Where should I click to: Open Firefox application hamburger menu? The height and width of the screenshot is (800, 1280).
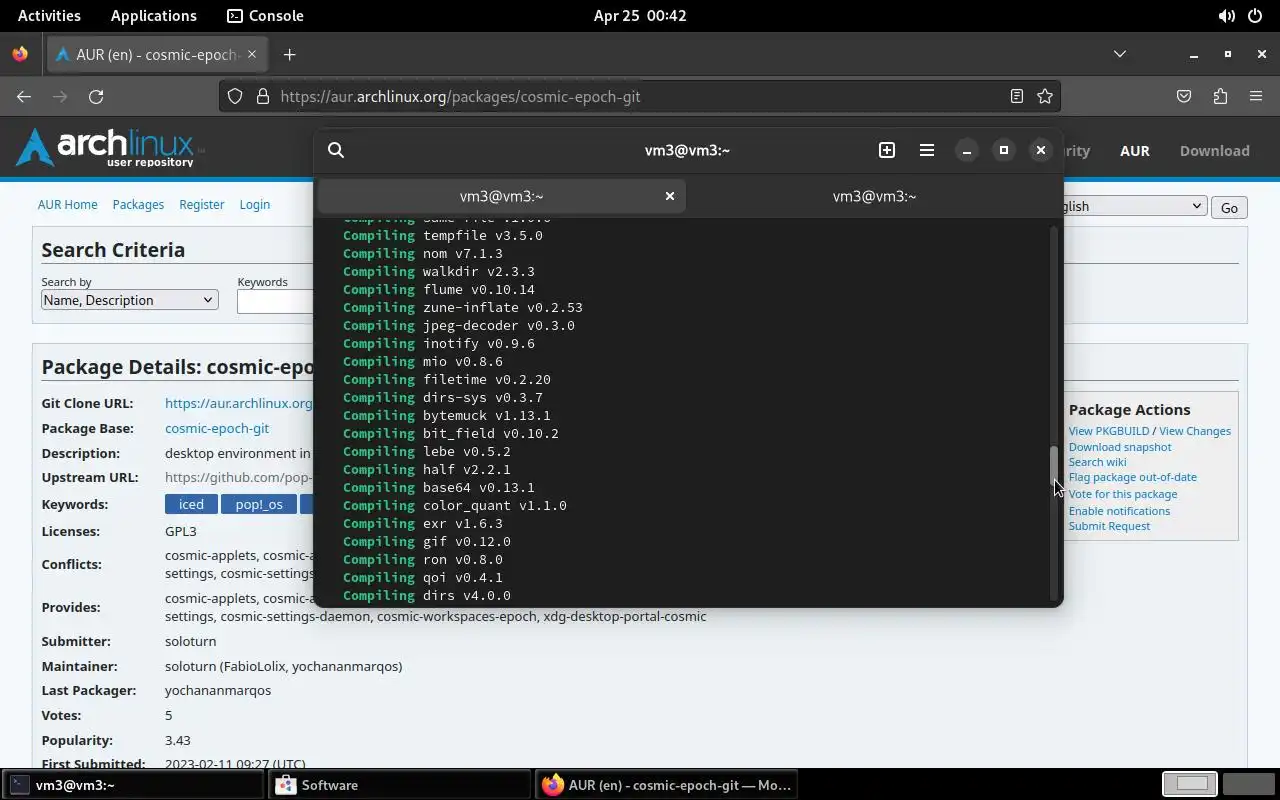coord(1256,96)
